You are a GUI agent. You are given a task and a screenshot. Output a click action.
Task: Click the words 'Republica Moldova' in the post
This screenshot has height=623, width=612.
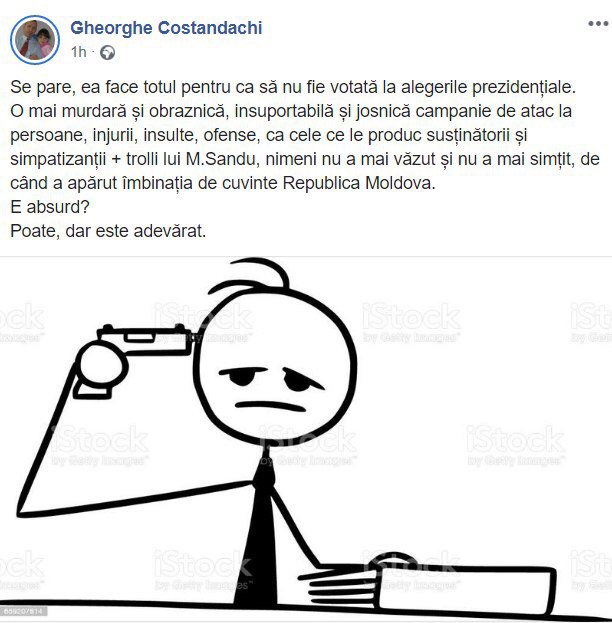click(x=359, y=183)
